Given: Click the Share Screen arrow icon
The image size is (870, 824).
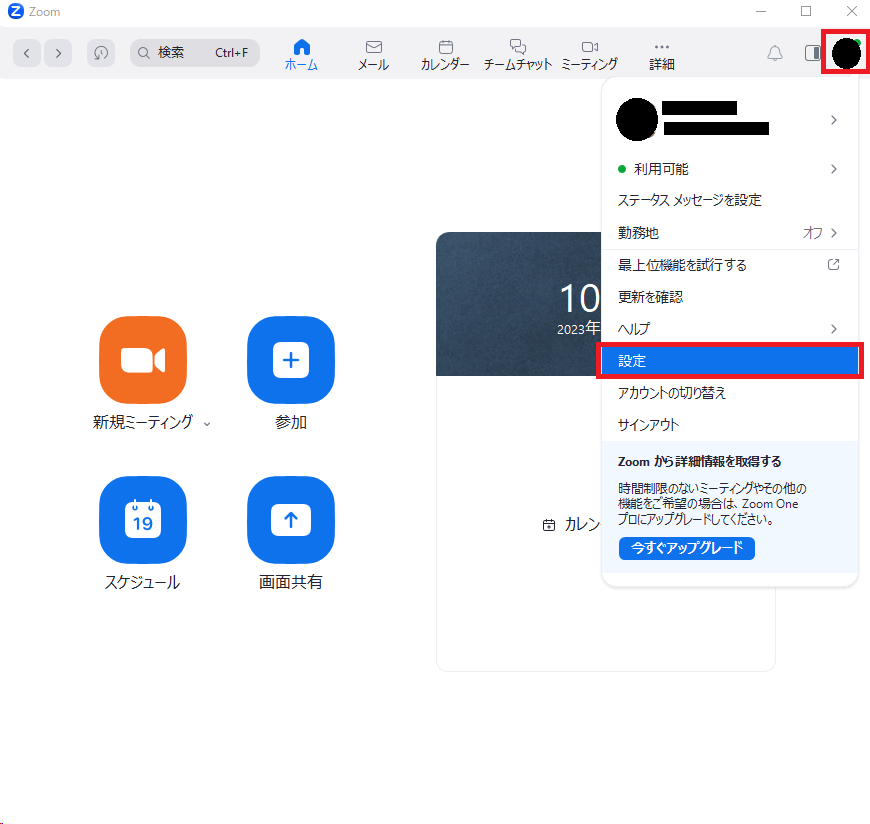Looking at the screenshot, I should tap(291, 520).
